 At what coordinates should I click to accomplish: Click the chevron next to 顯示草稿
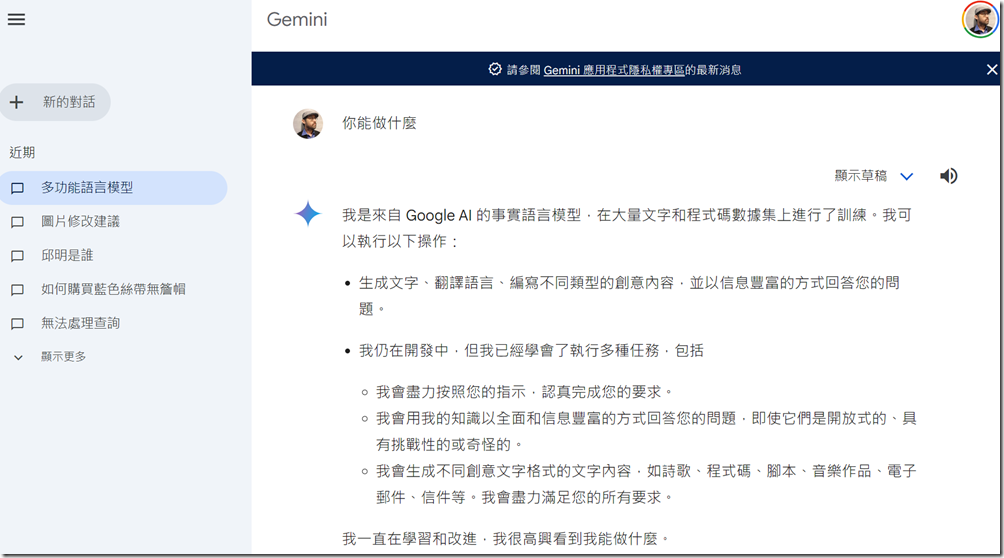[907, 176]
